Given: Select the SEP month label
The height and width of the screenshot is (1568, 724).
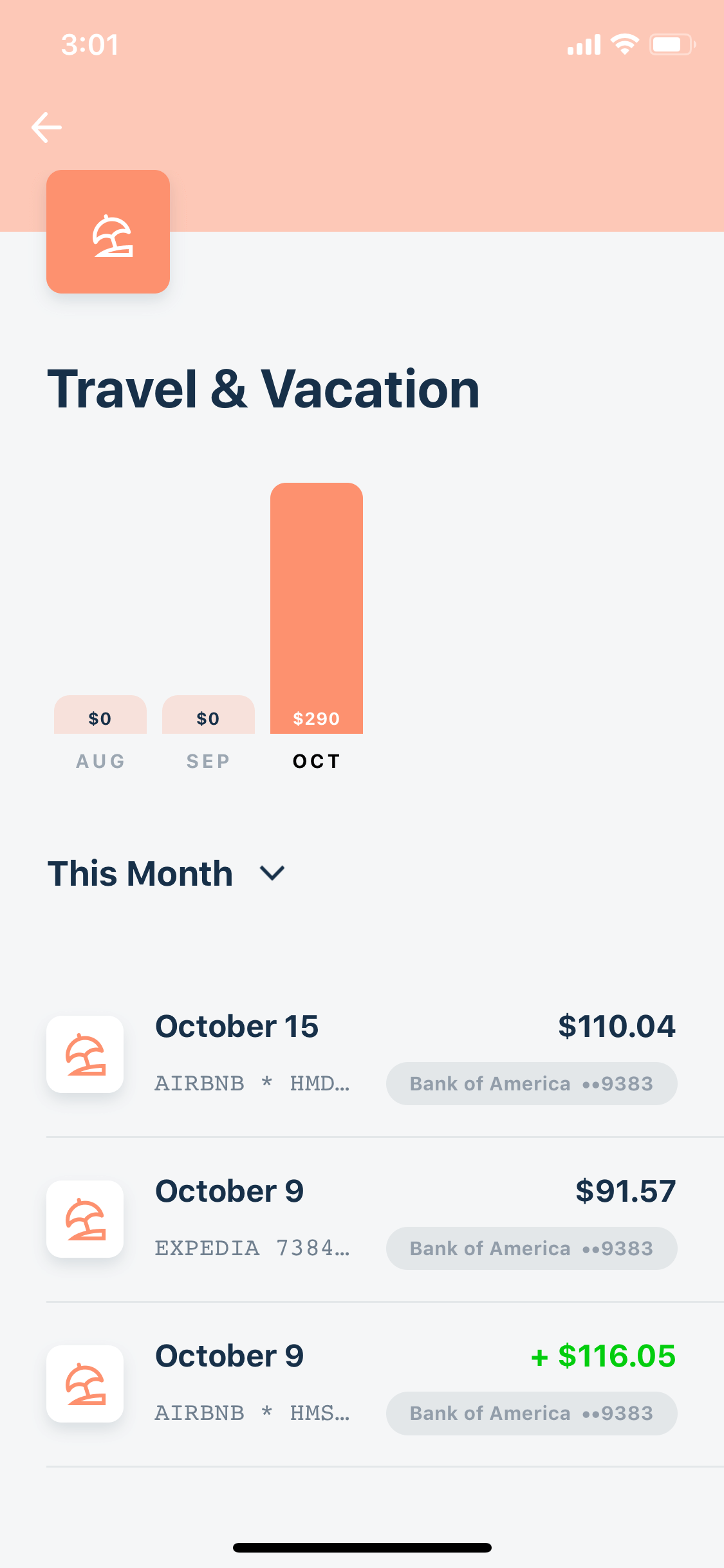Looking at the screenshot, I should pyautogui.click(x=209, y=761).
